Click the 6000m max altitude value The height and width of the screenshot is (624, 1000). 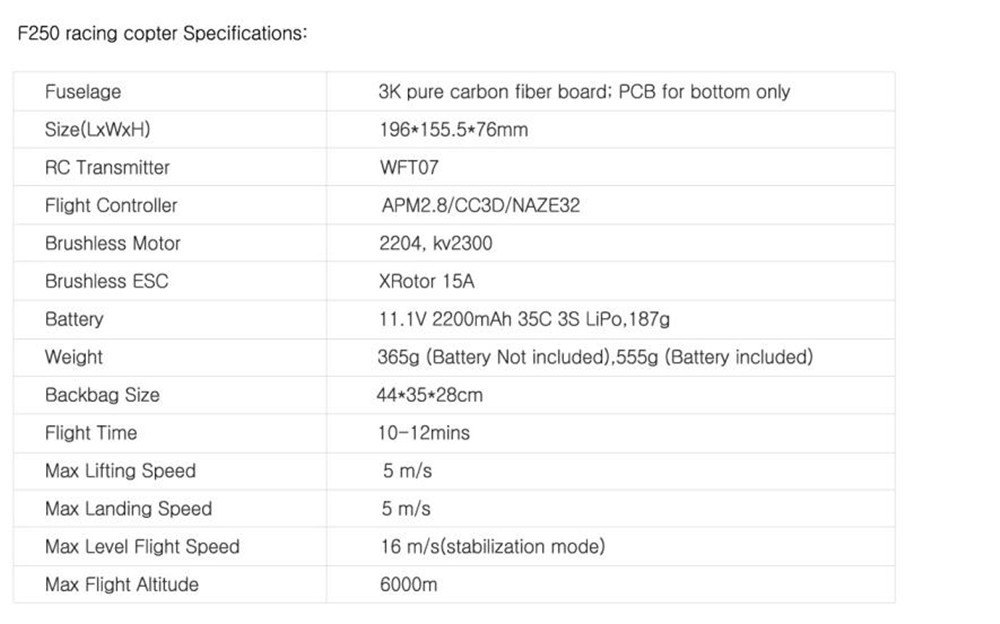408,584
